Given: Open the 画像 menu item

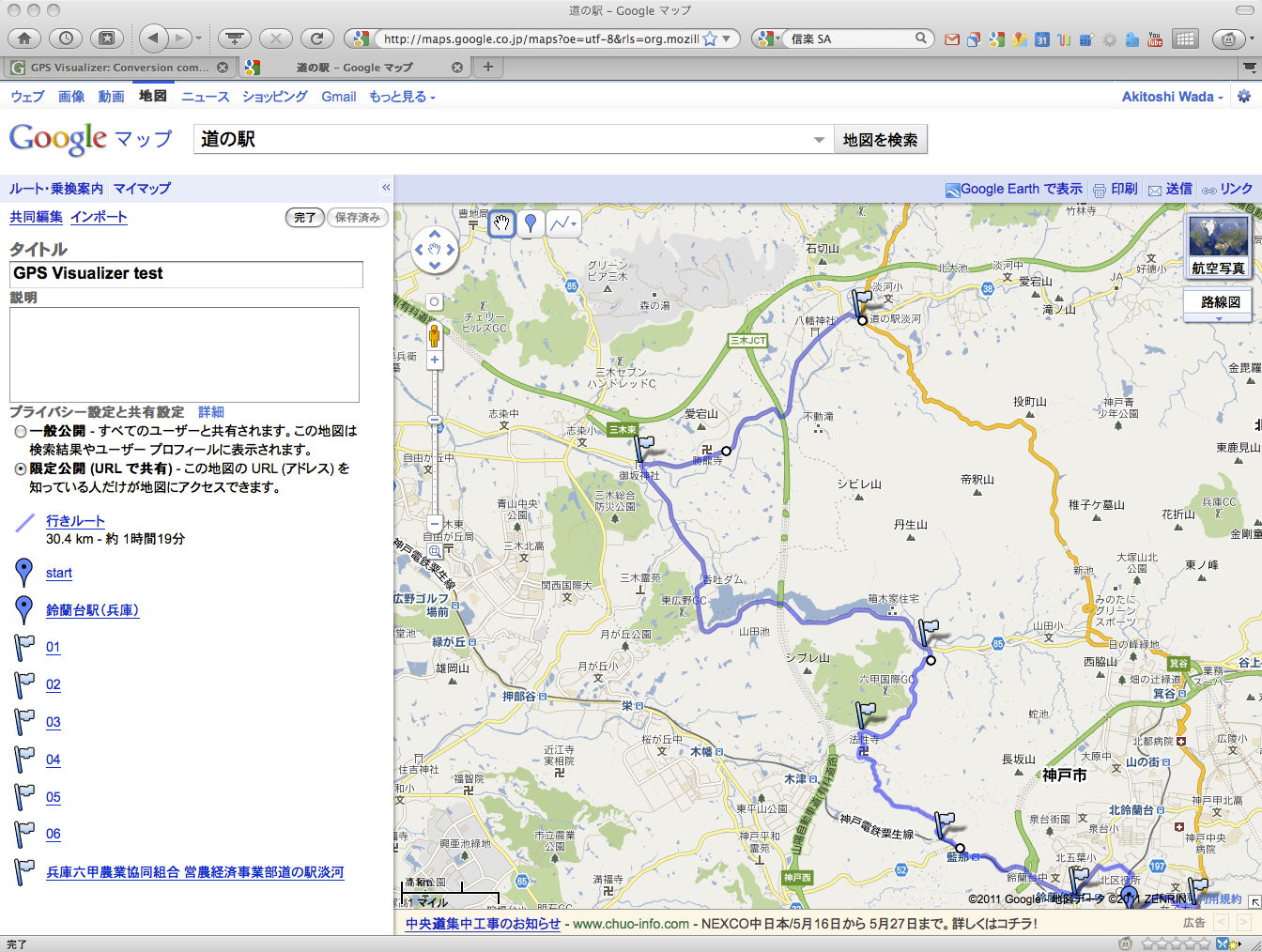Looking at the screenshot, I should pyautogui.click(x=71, y=97).
